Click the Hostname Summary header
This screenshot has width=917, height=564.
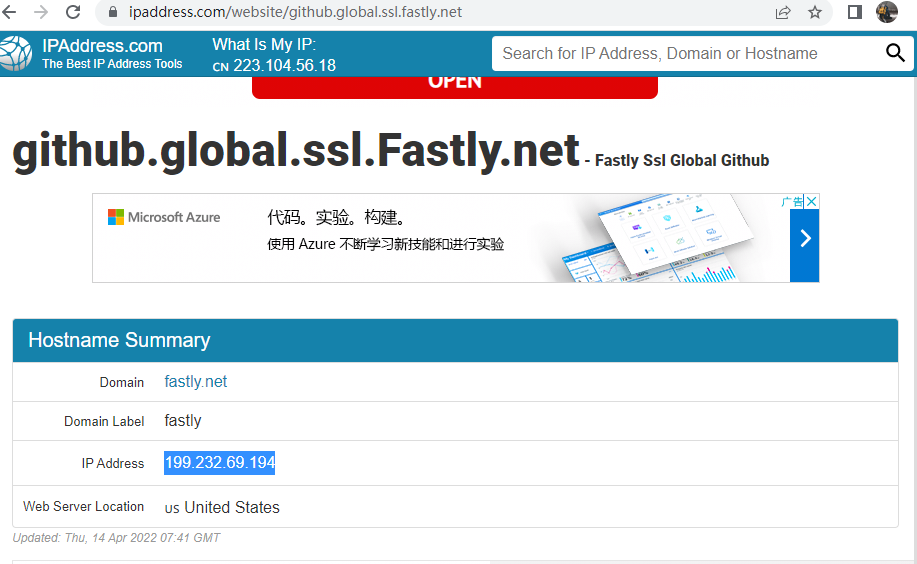(x=456, y=341)
